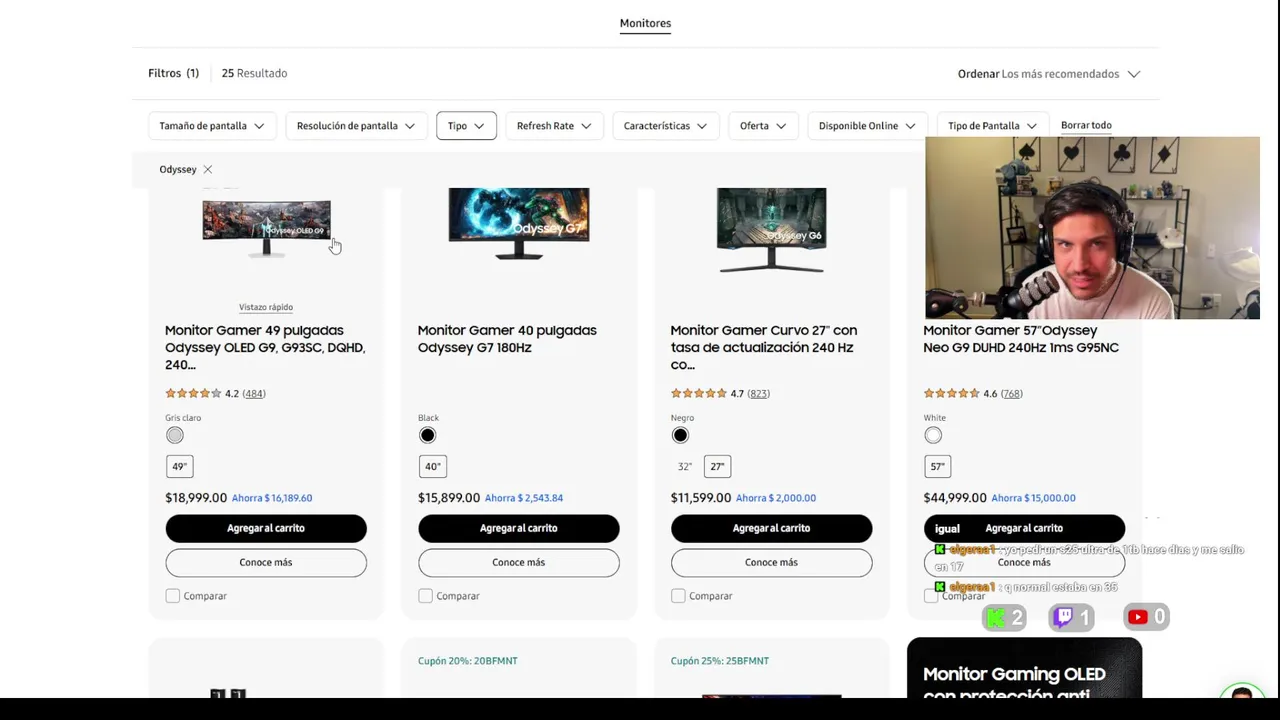The height and width of the screenshot is (720, 1280).
Task: Open the 768 reviews link
Action: 1012,394
